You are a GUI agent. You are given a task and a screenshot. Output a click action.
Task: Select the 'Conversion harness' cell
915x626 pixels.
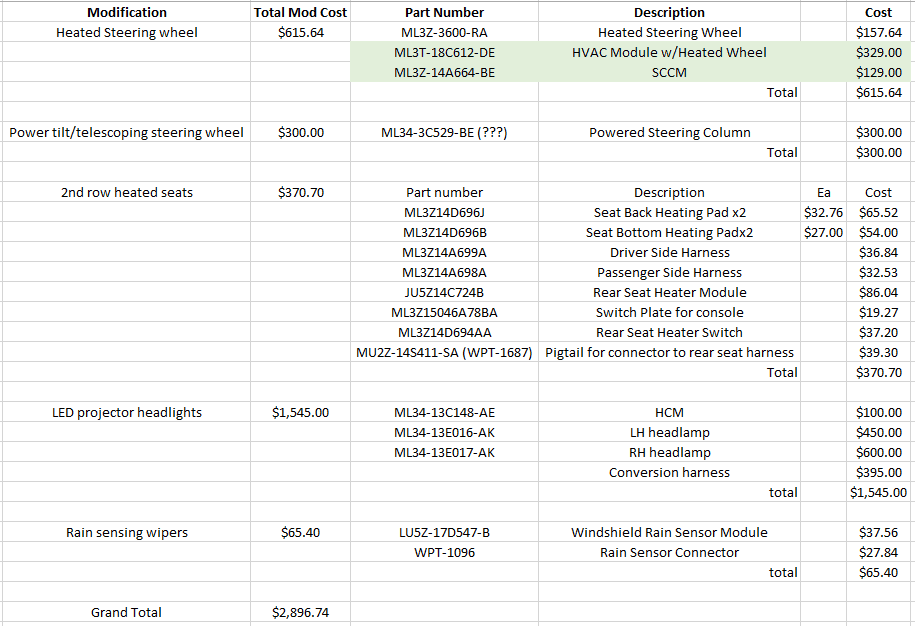[x=669, y=473]
